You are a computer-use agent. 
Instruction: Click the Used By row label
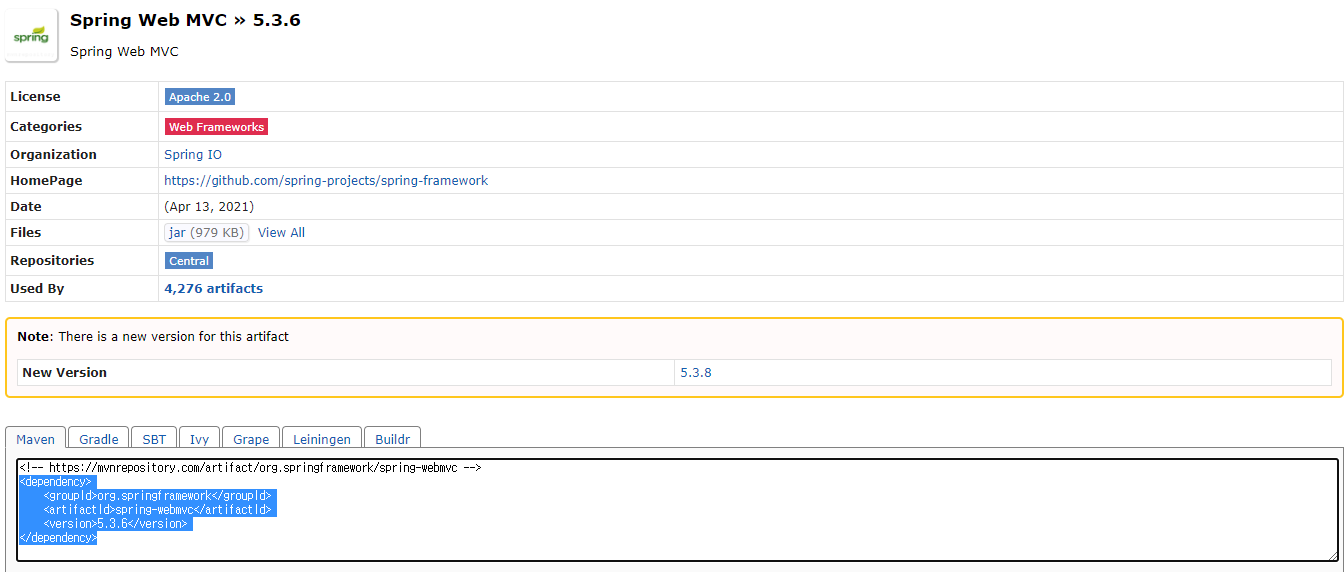point(37,288)
